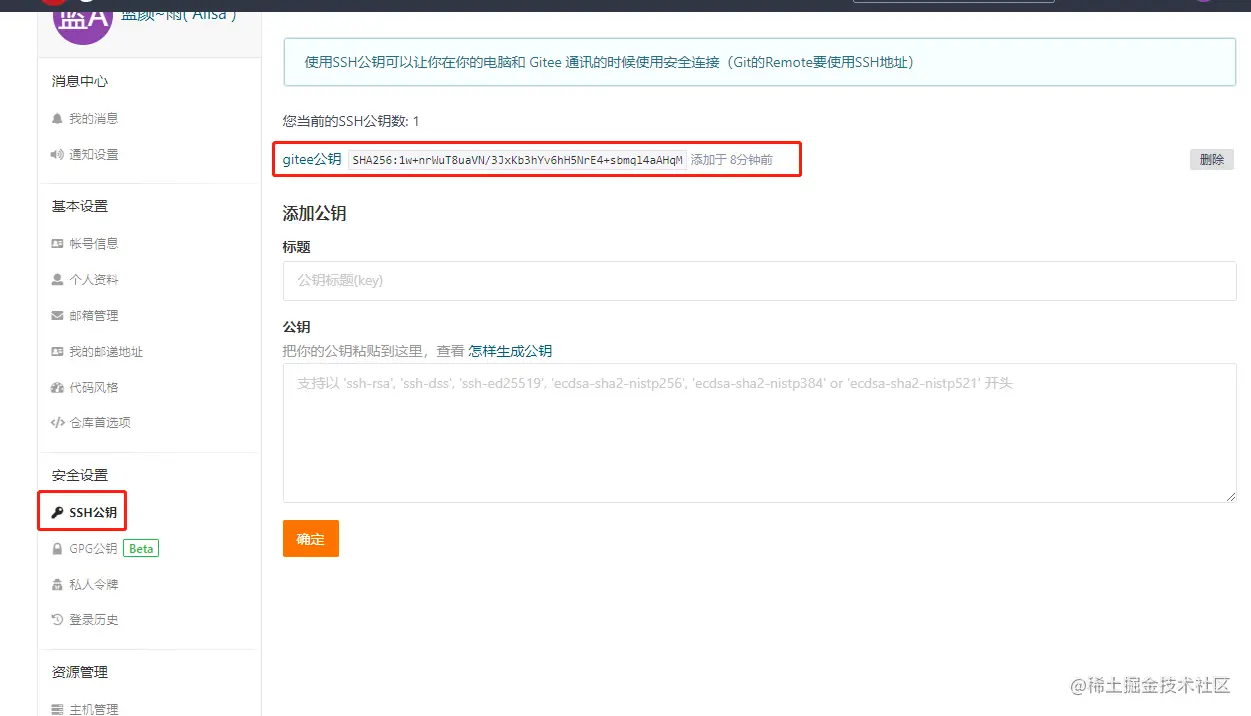Click the 您当前的SSH公钥数: 1 text
1251x716 pixels.
click(351, 121)
